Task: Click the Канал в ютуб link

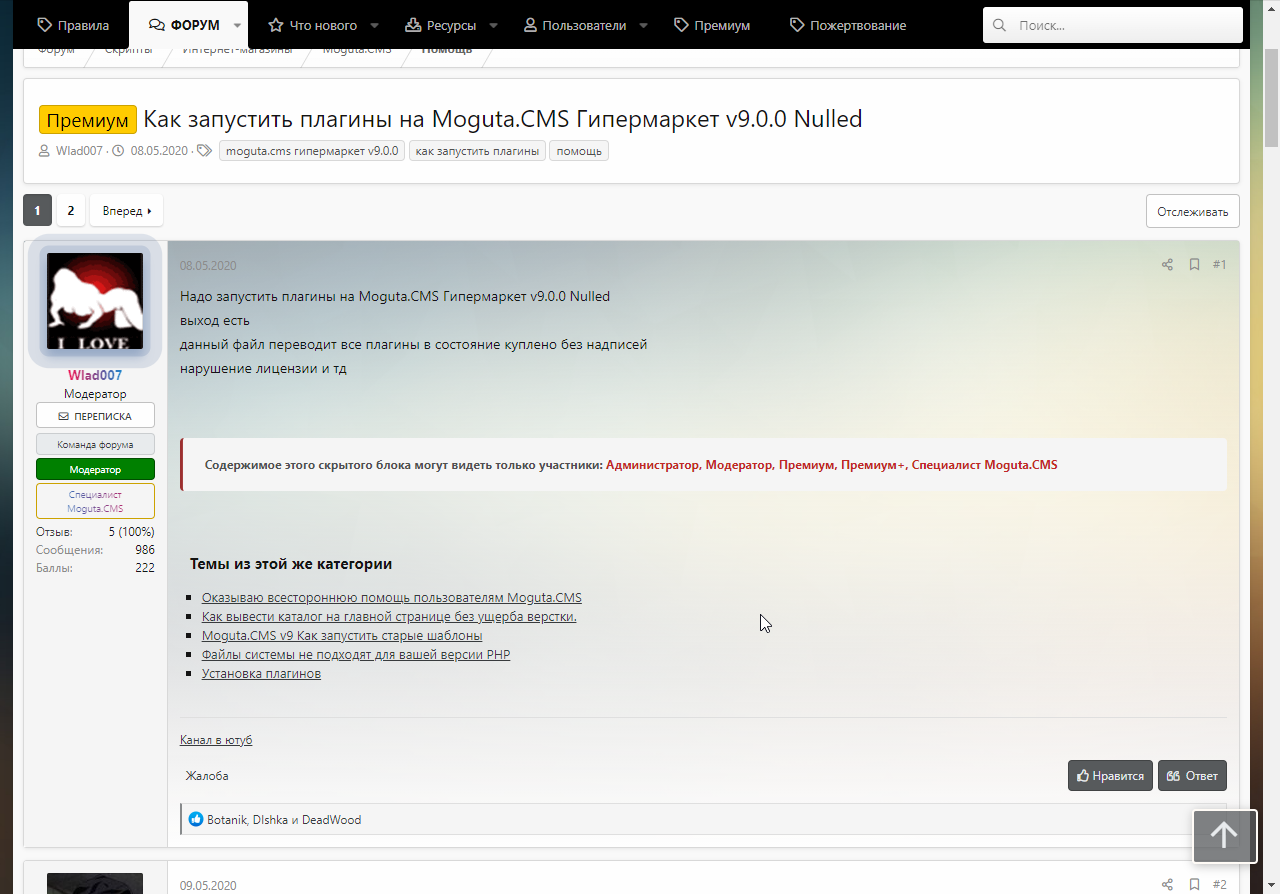Action: (216, 740)
